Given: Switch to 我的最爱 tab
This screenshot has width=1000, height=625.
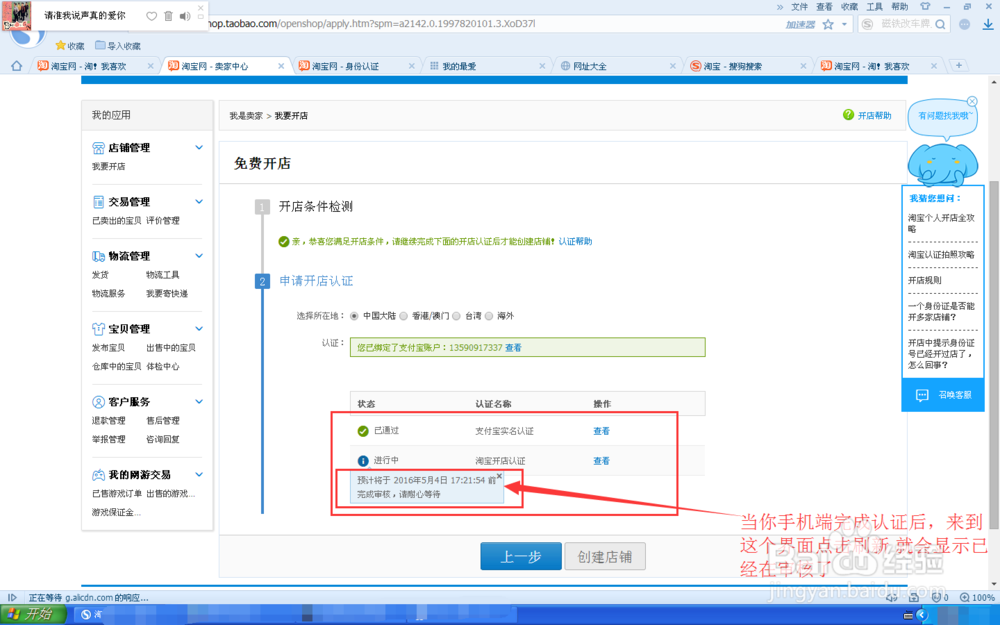Looking at the screenshot, I should point(487,66).
